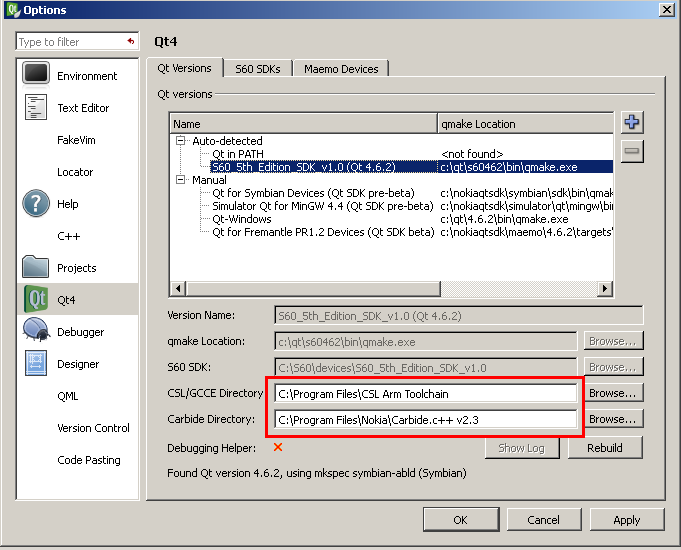Select C++ in the category list

[x=77, y=236]
